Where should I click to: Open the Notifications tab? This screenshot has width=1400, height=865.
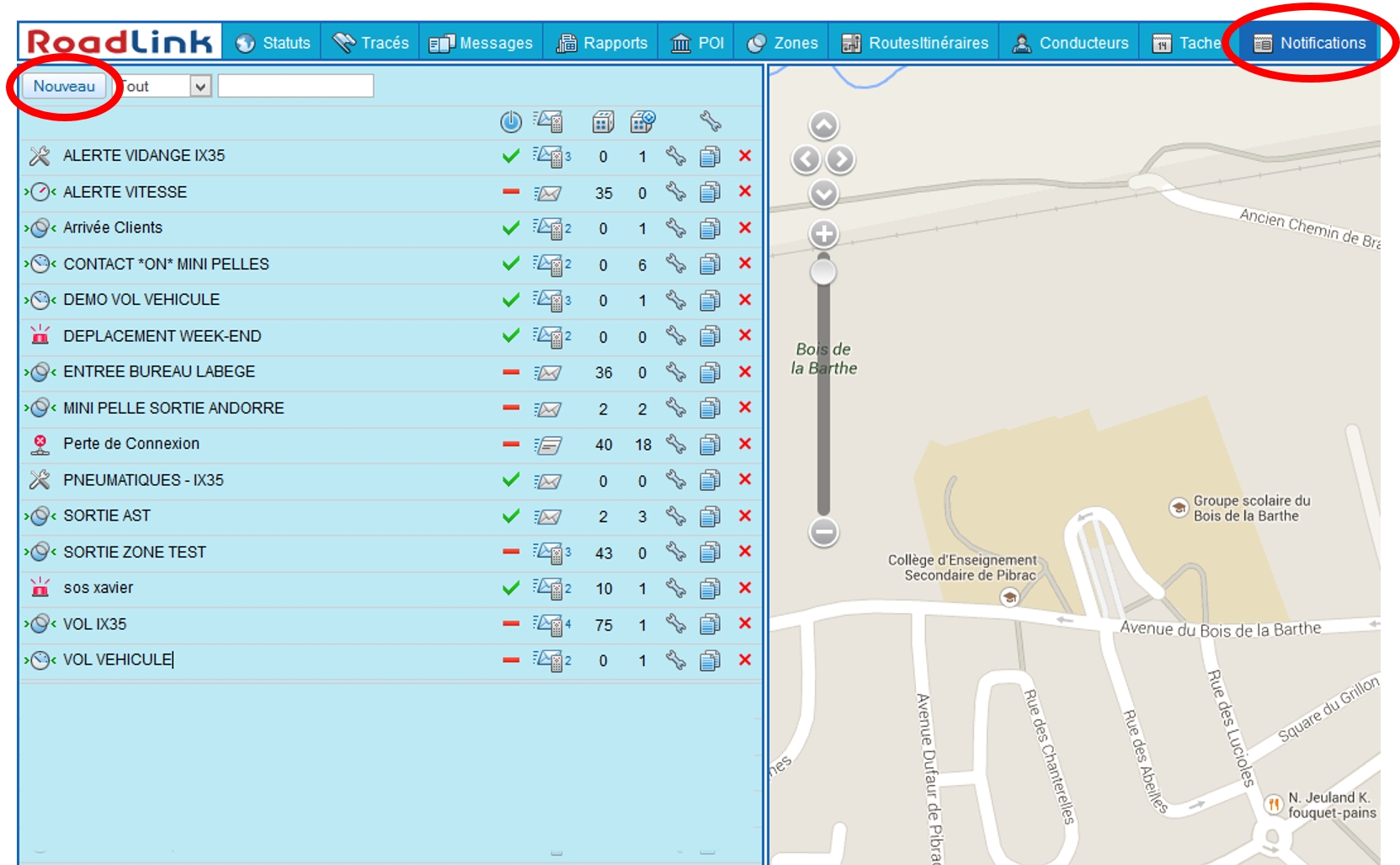pos(1309,43)
